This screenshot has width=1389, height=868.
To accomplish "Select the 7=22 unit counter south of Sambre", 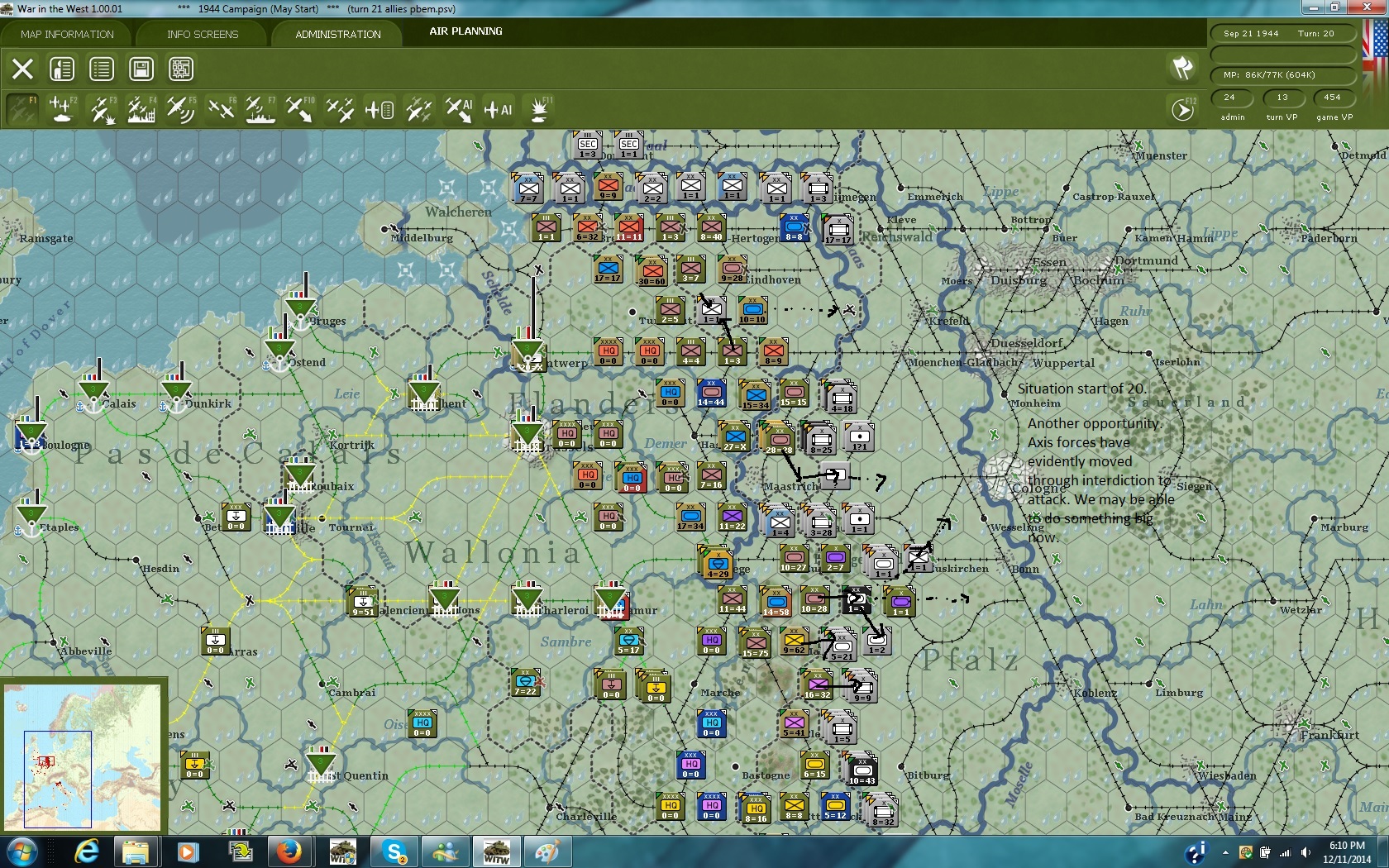I will click(526, 683).
